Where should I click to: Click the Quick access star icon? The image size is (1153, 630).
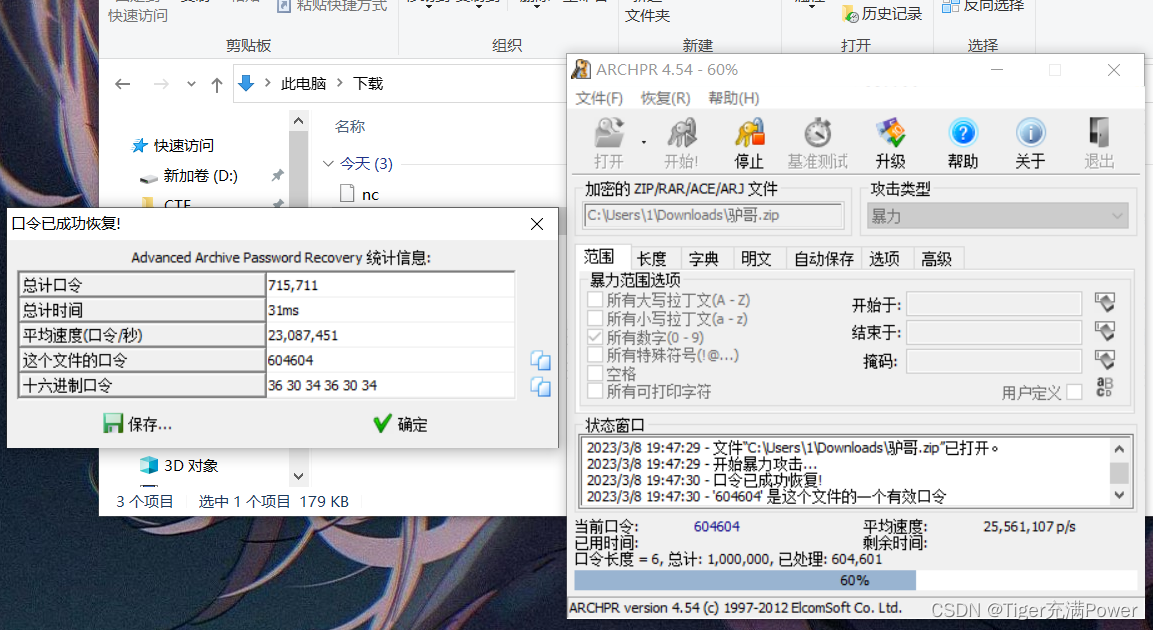click(139, 146)
